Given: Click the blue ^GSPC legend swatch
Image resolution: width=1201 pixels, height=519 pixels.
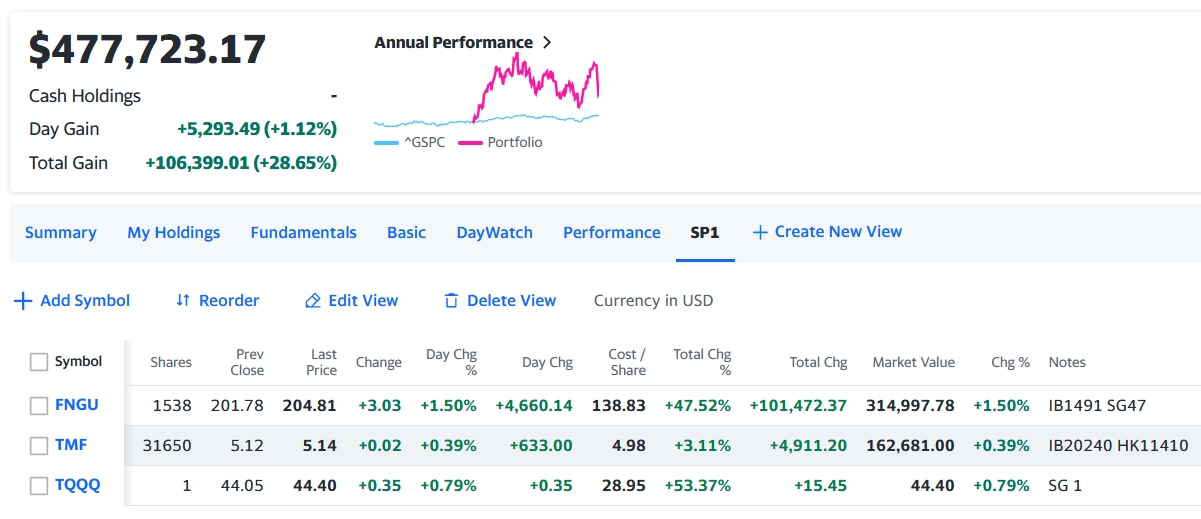Looking at the screenshot, I should (x=386, y=143).
